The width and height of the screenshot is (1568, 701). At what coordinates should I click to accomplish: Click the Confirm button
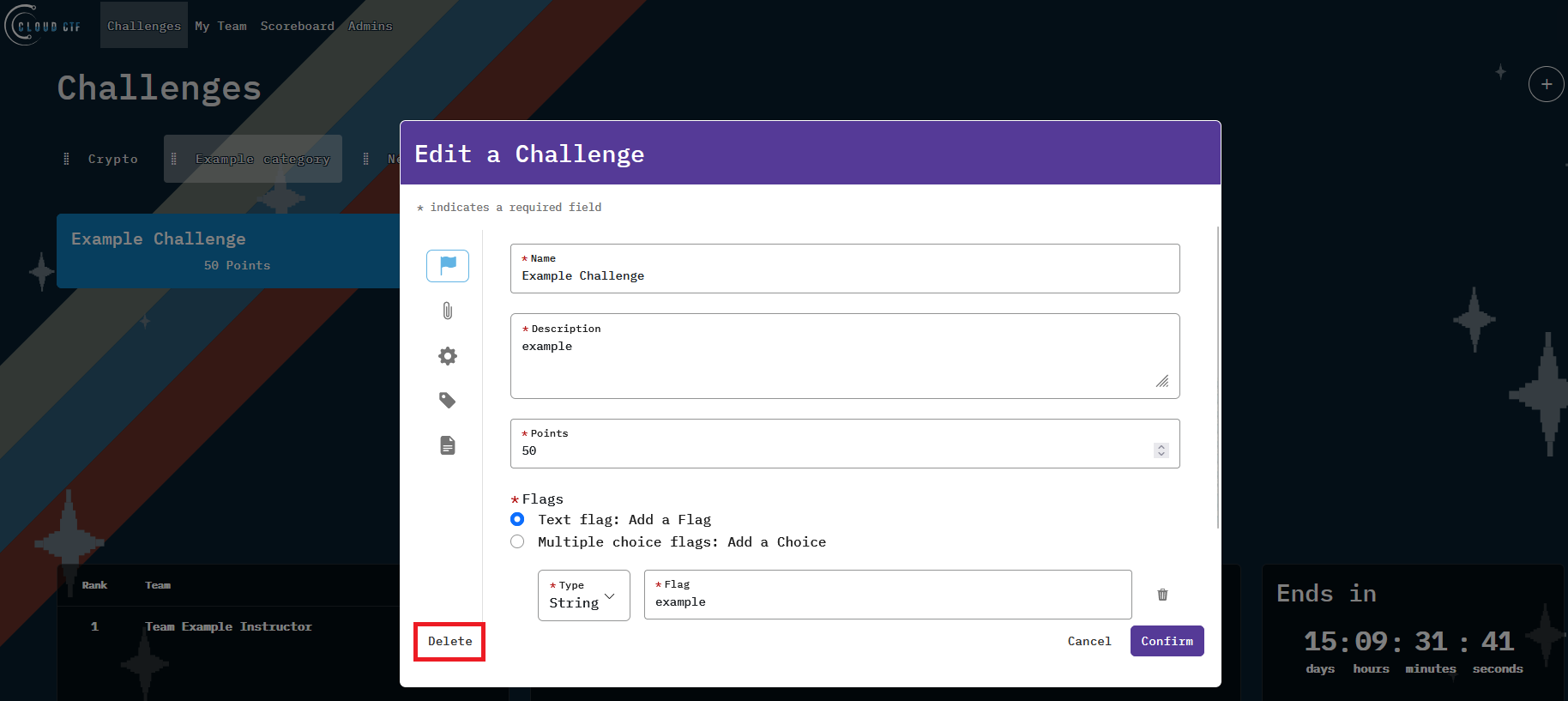point(1167,641)
